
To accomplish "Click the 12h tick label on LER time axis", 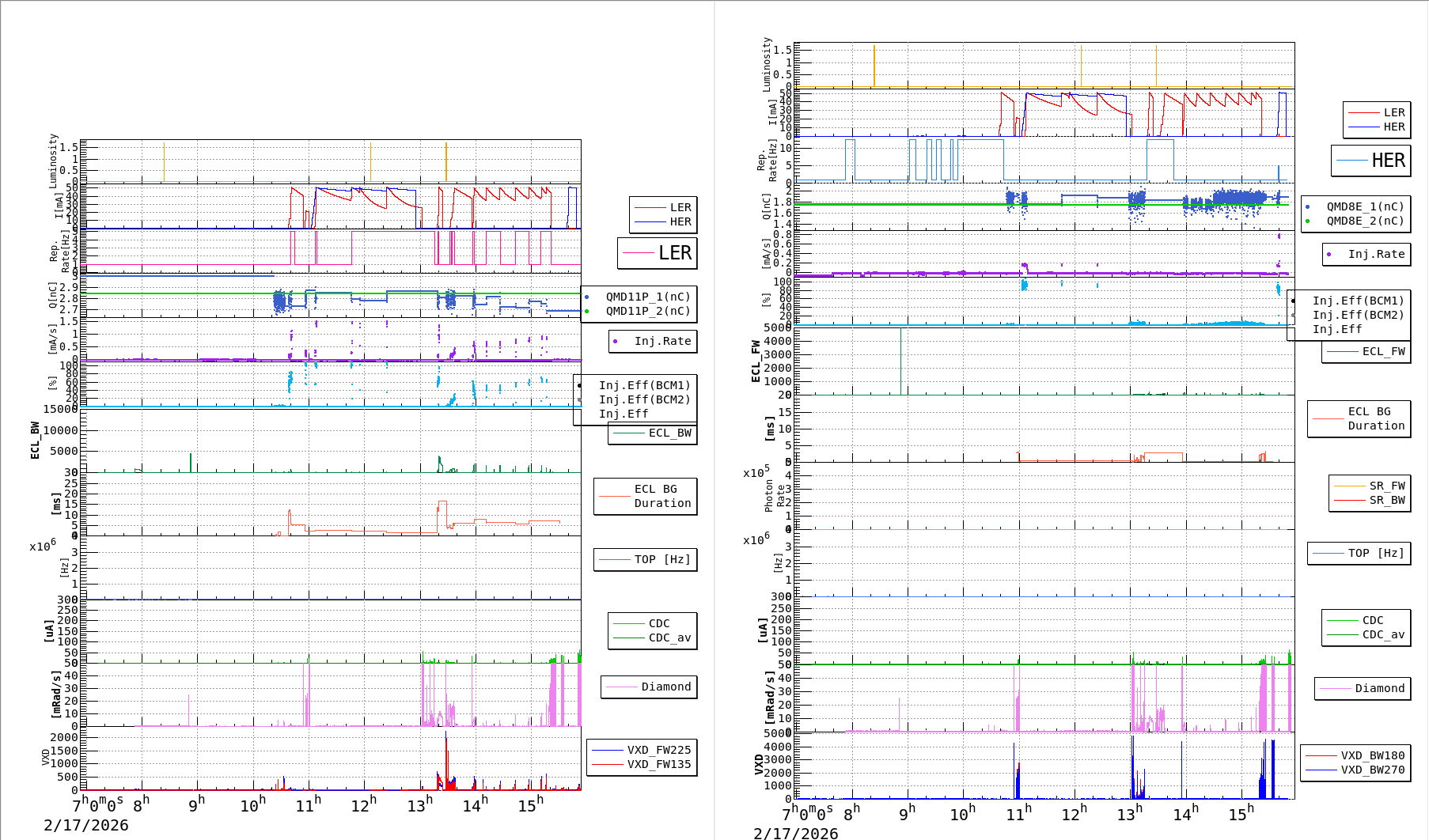I will (x=363, y=805).
